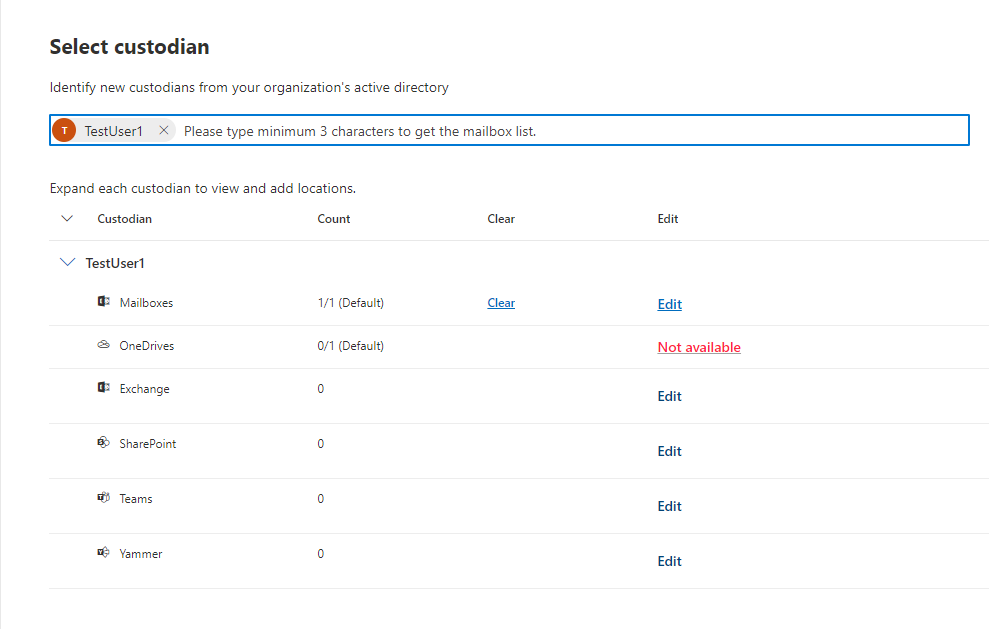The width and height of the screenshot is (989, 629).
Task: Click the Mailboxes icon next to its label
Action: 103,301
